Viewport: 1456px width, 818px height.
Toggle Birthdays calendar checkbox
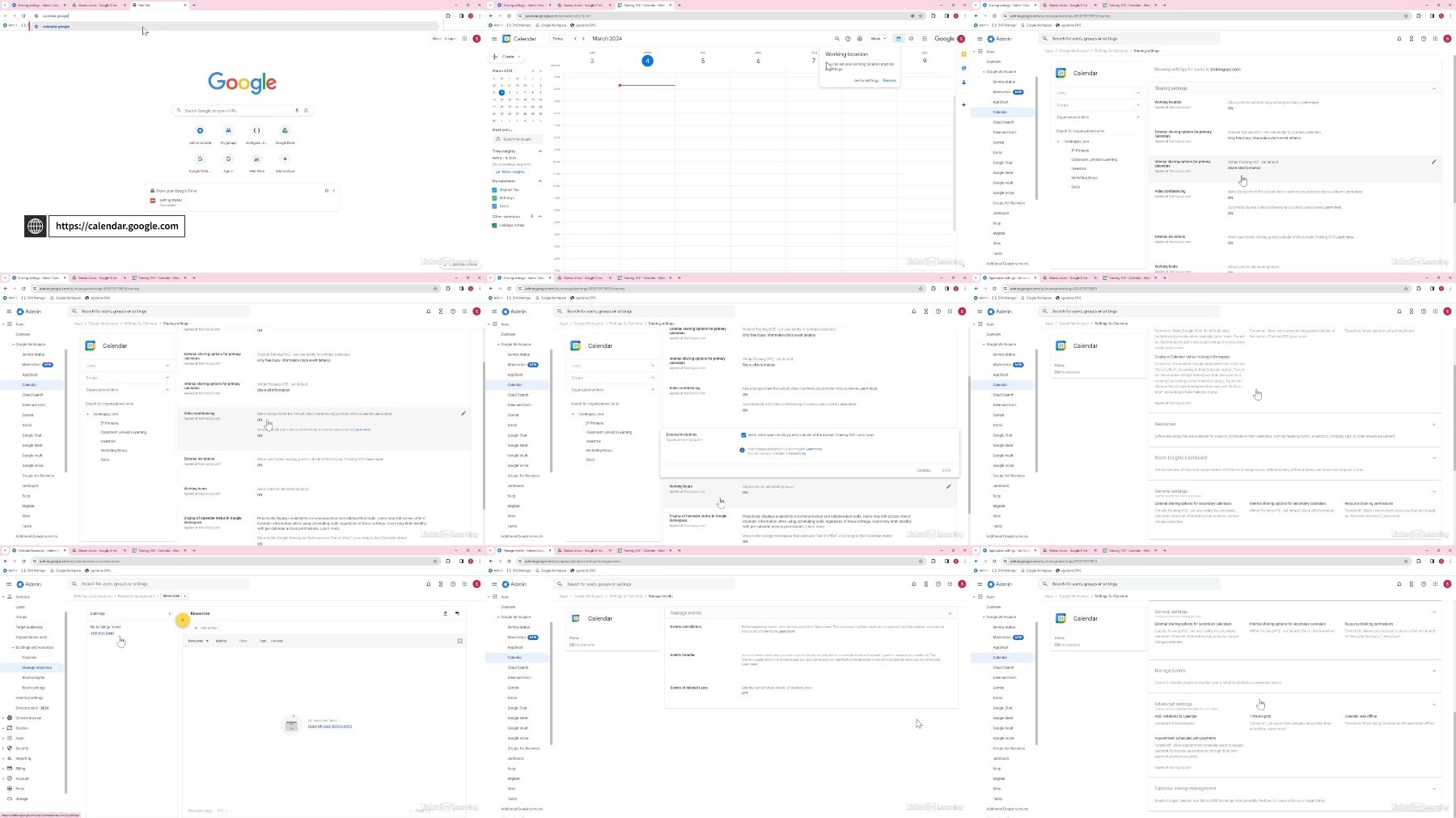pyautogui.click(x=494, y=198)
